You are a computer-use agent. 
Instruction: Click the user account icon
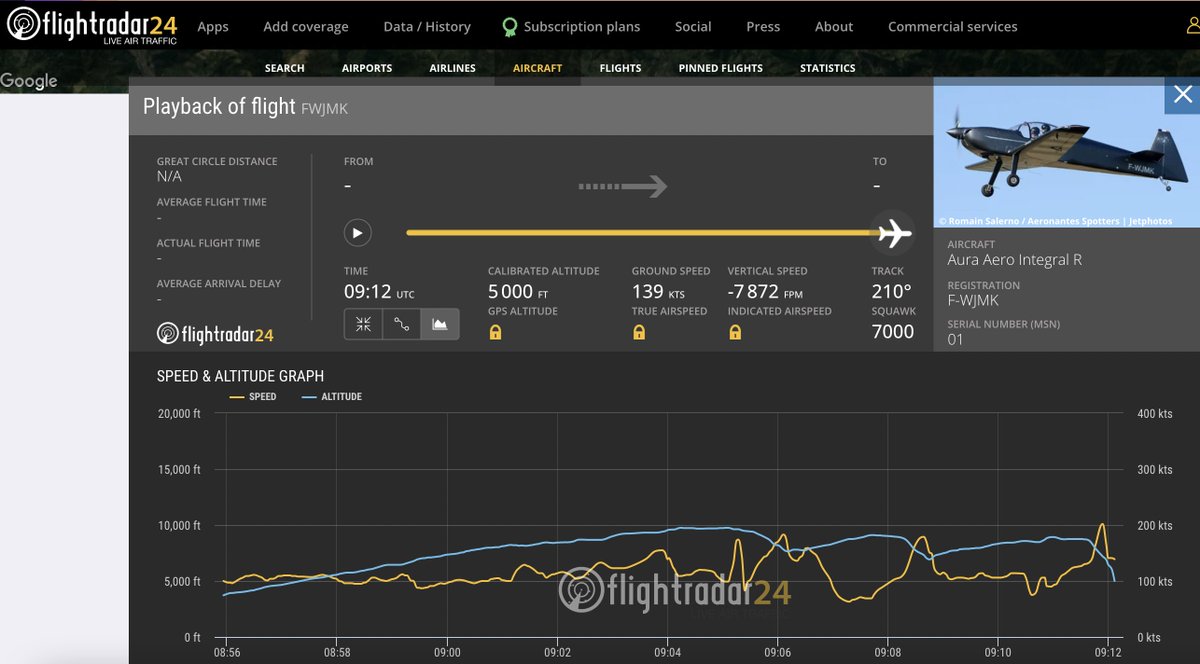coord(1192,27)
